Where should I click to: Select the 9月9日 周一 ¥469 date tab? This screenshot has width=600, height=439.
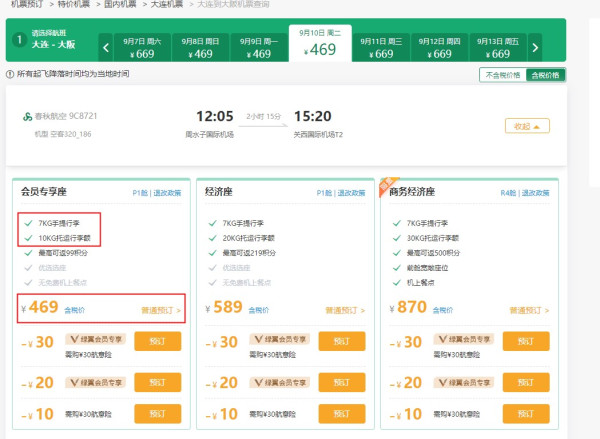click(x=259, y=47)
